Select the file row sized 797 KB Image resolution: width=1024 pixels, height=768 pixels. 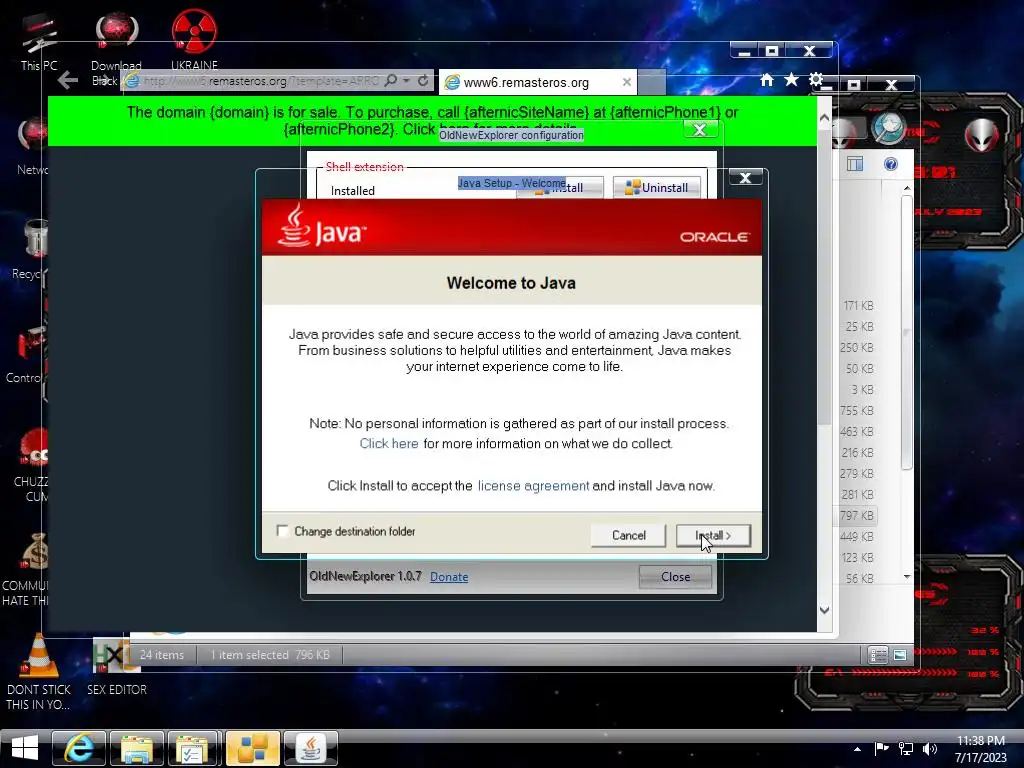point(857,515)
